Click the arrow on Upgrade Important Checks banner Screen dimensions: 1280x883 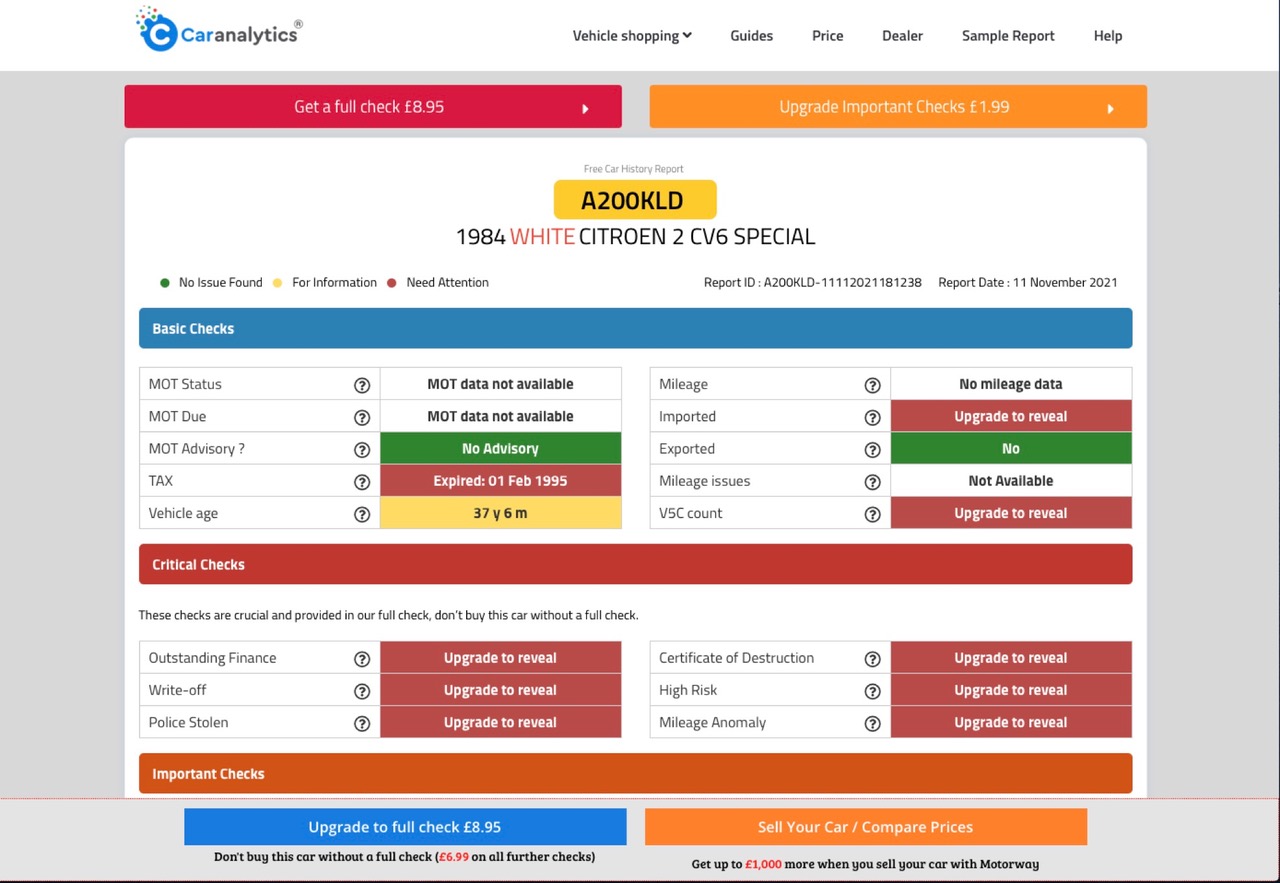point(1110,108)
